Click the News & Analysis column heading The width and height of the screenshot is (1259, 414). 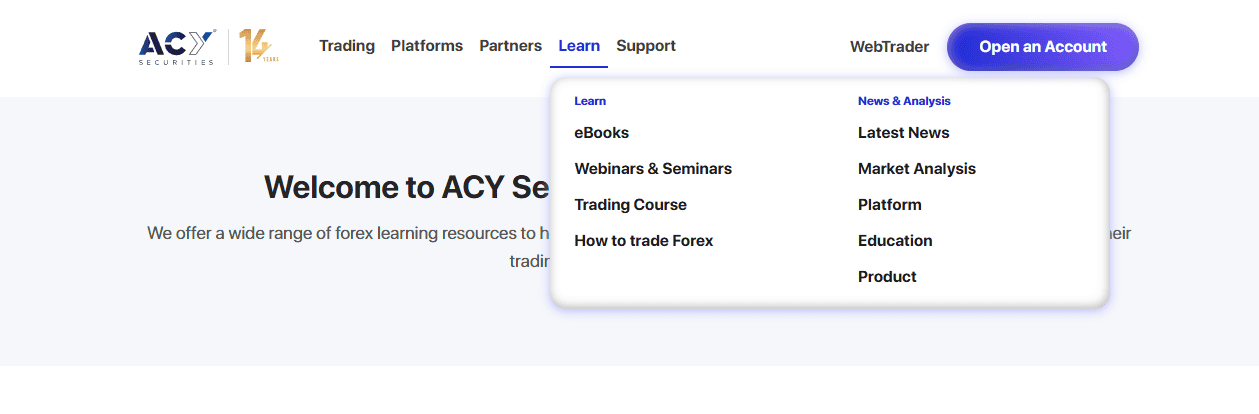pos(904,101)
